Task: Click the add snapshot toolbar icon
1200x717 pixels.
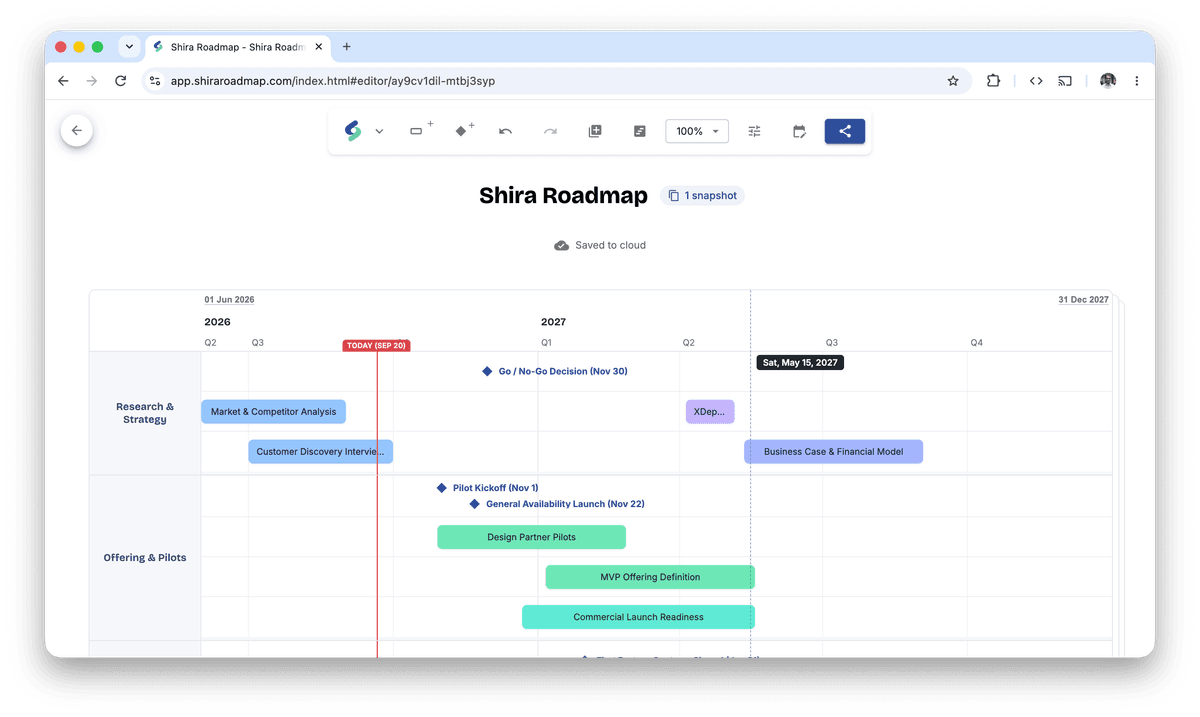Action: point(595,131)
